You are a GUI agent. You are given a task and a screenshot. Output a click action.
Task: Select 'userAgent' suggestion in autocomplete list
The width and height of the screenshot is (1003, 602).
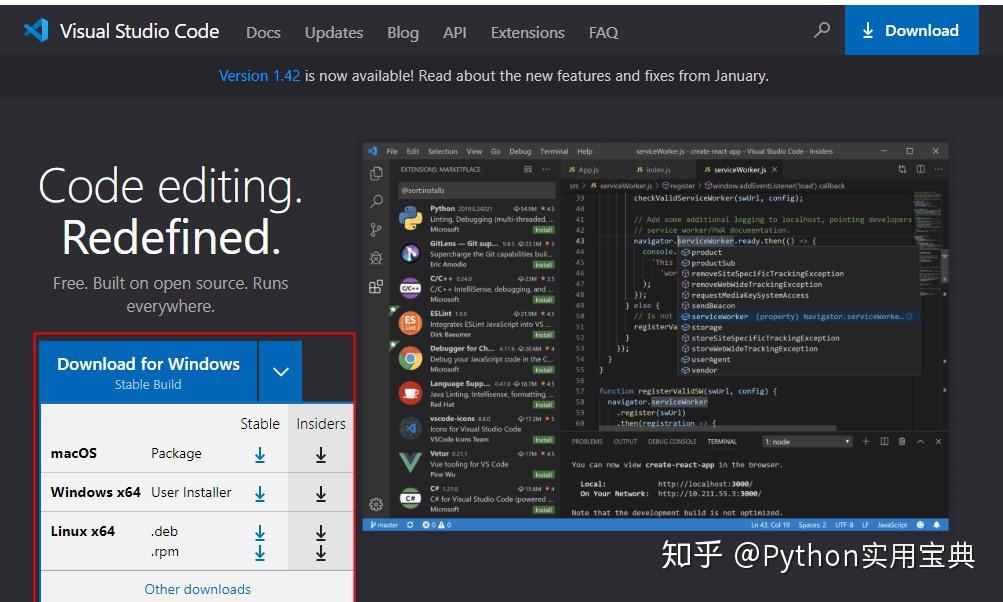799,360
